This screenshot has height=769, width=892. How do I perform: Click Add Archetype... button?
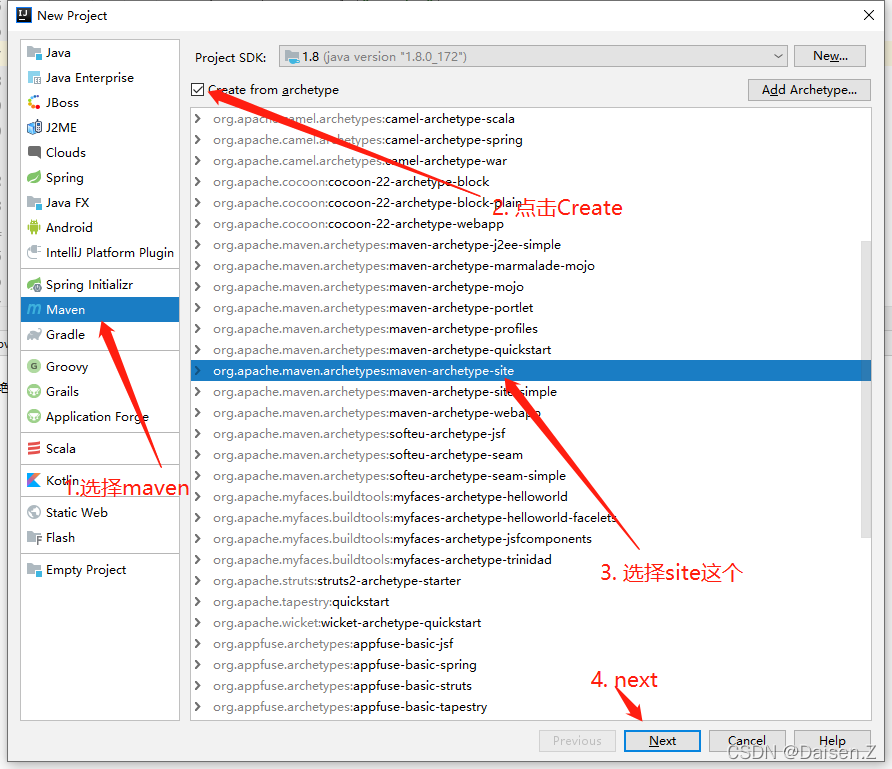click(x=809, y=90)
